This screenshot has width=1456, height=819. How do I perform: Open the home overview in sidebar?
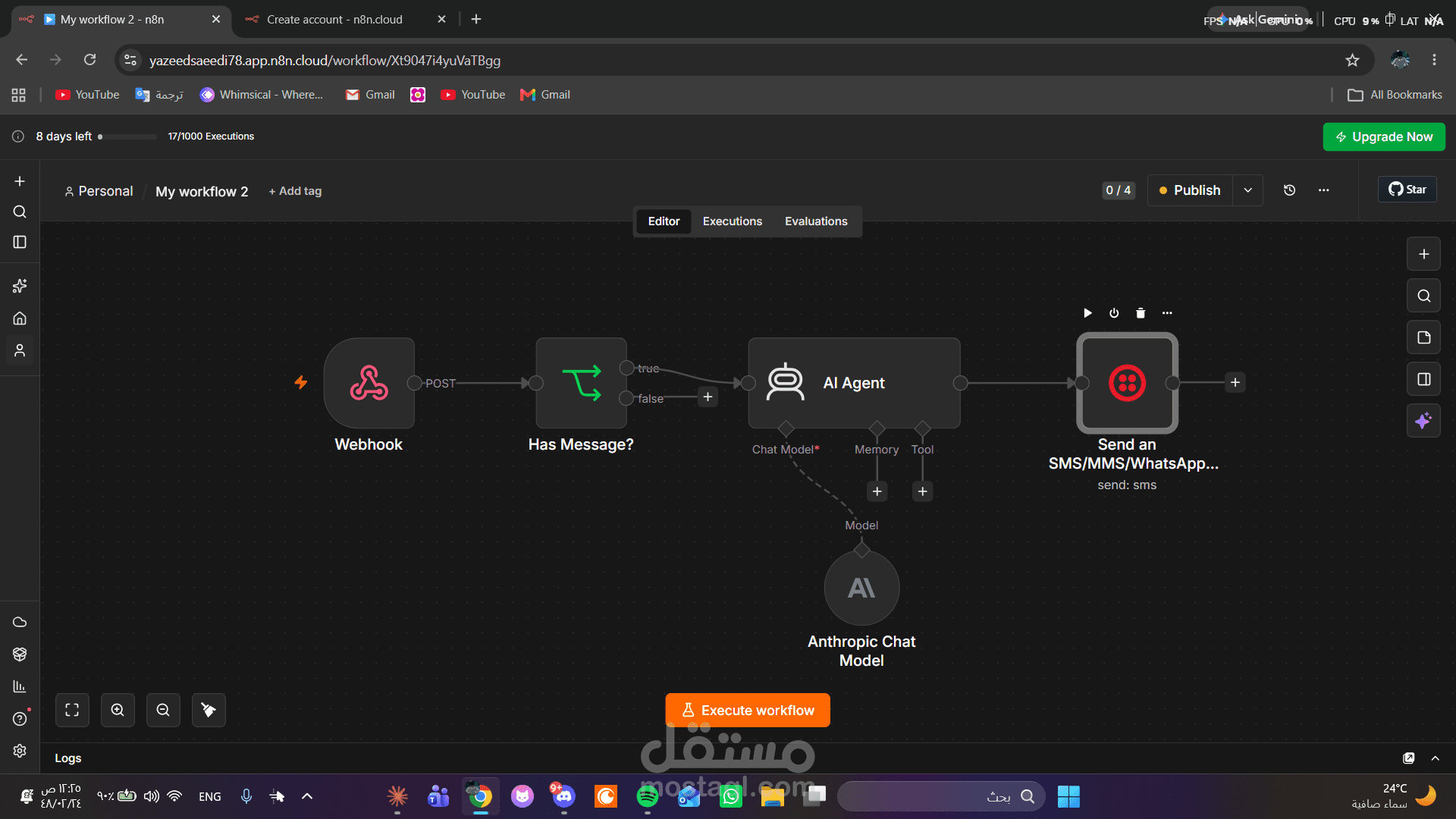(20, 318)
